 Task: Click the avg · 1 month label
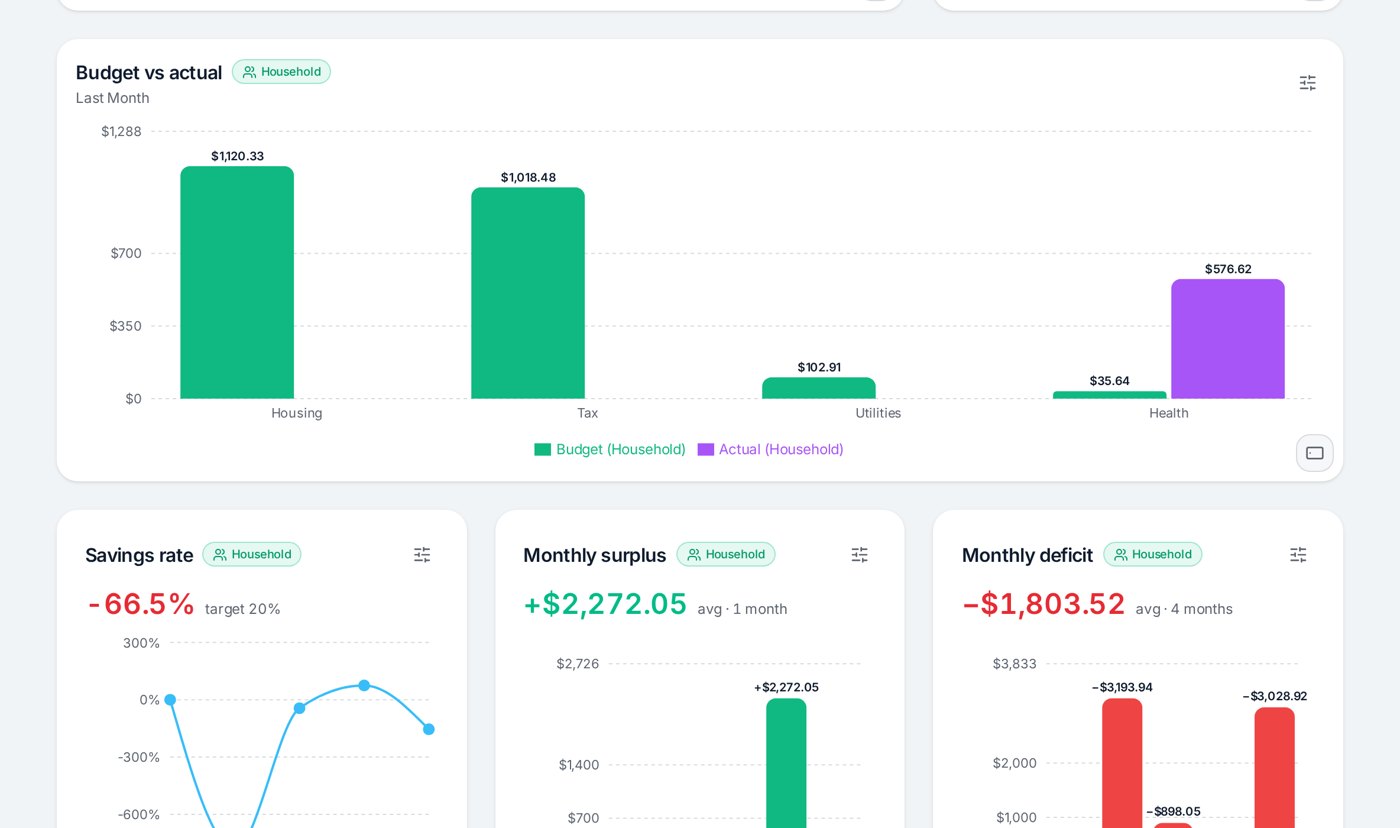coord(742,609)
